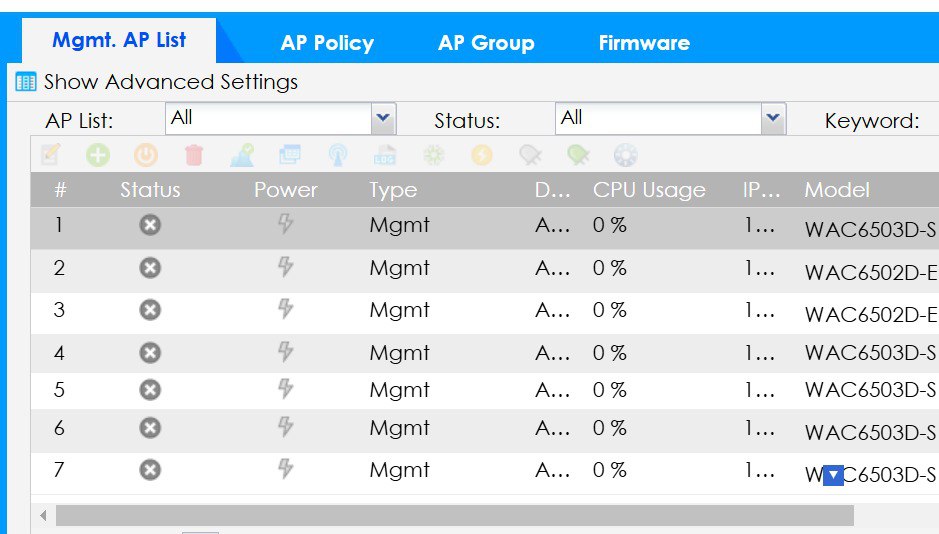
Task: Click the blue windows toolbar icon
Action: [290, 155]
